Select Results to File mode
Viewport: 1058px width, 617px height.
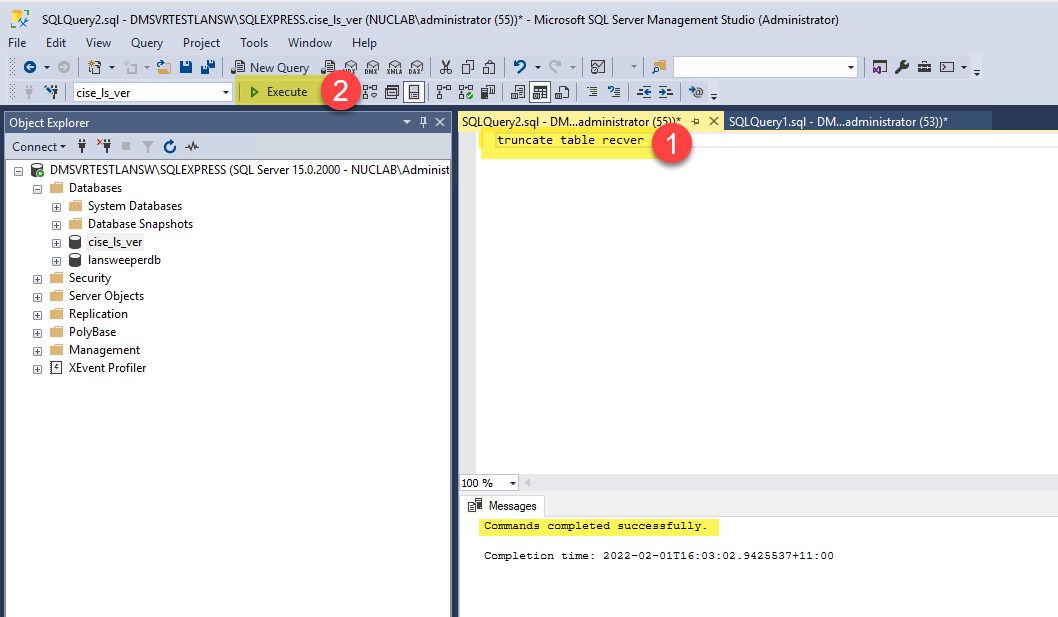pos(562,92)
